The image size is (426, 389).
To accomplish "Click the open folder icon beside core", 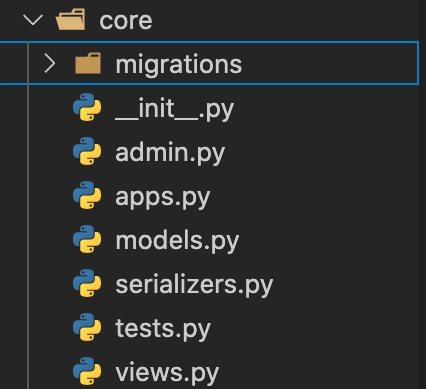I will tap(71, 20).
